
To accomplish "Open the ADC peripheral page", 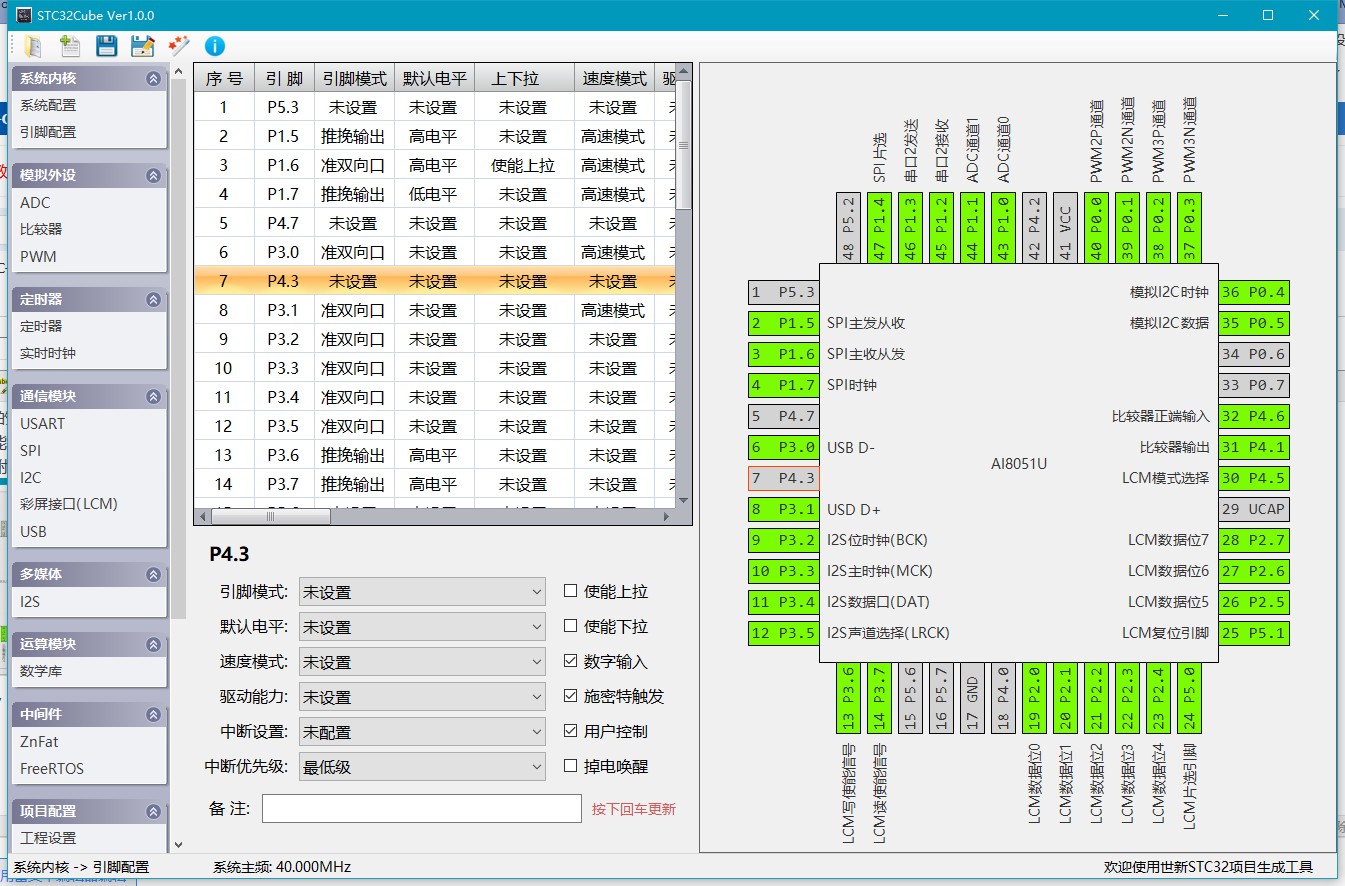I will (x=35, y=202).
